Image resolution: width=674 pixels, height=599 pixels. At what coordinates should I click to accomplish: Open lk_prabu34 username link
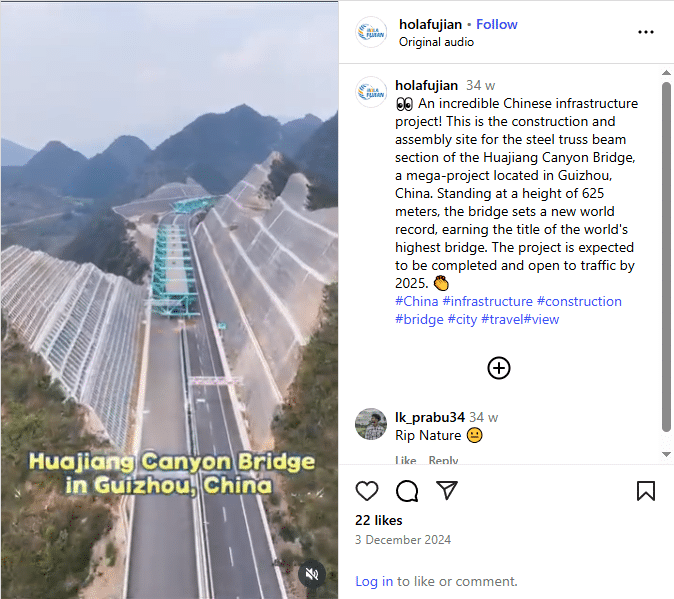tap(430, 417)
